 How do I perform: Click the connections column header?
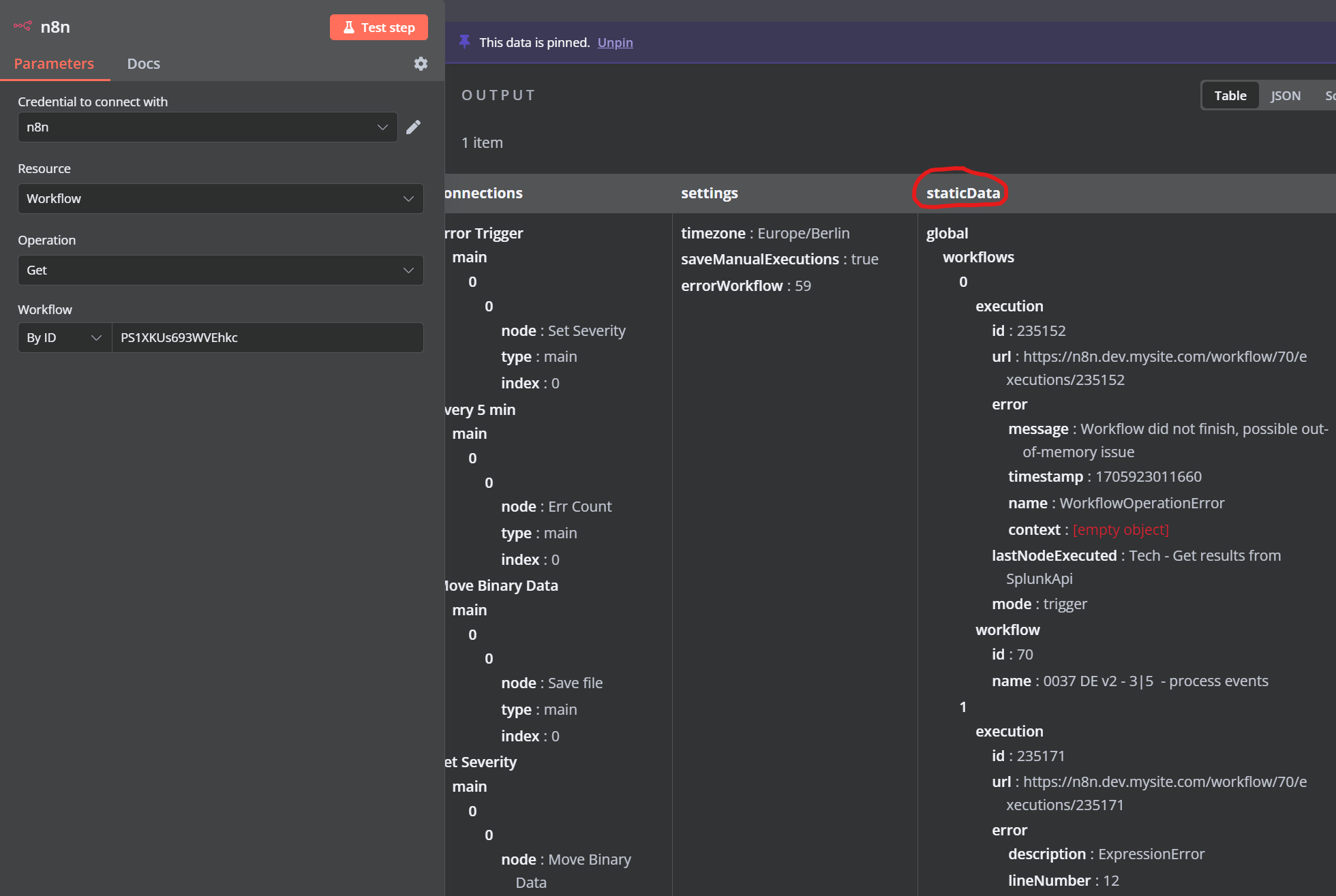[483, 194]
